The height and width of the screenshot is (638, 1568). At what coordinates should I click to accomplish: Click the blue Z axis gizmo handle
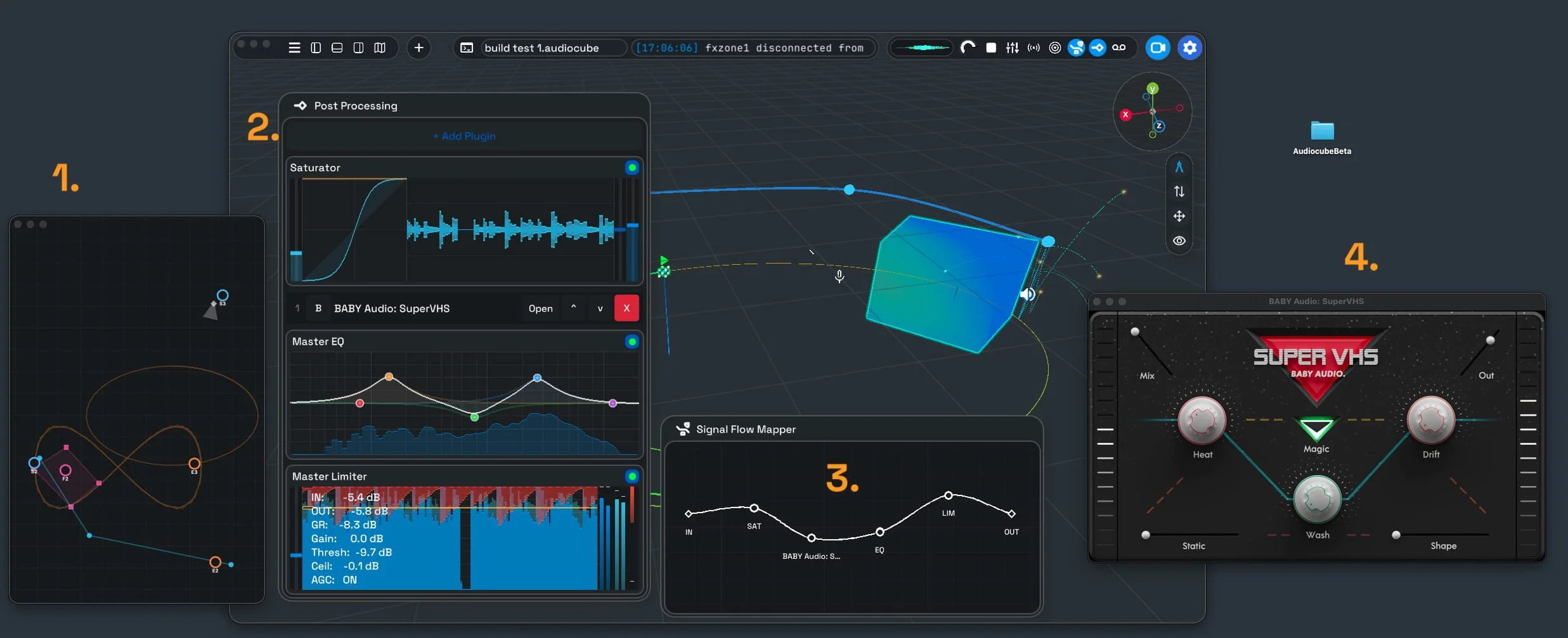pos(1159,126)
